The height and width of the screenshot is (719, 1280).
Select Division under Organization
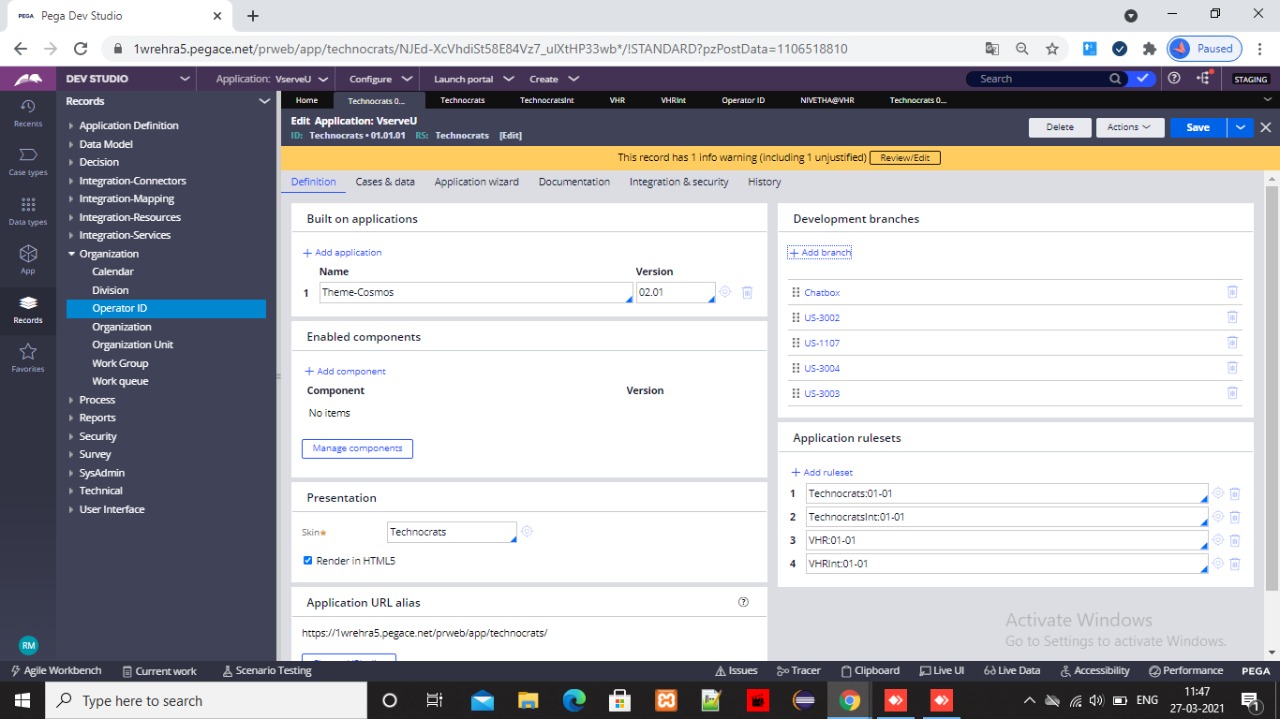[110, 290]
